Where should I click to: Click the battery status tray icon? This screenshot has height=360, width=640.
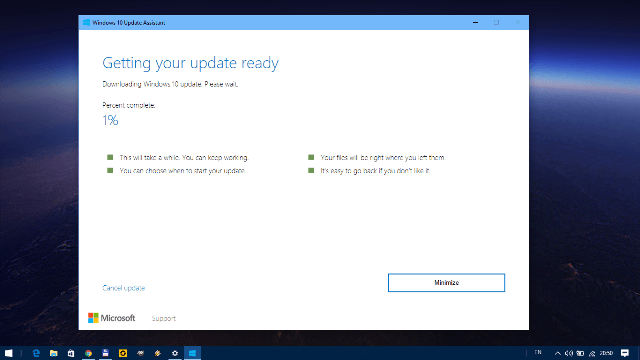pyautogui.click(x=580, y=353)
